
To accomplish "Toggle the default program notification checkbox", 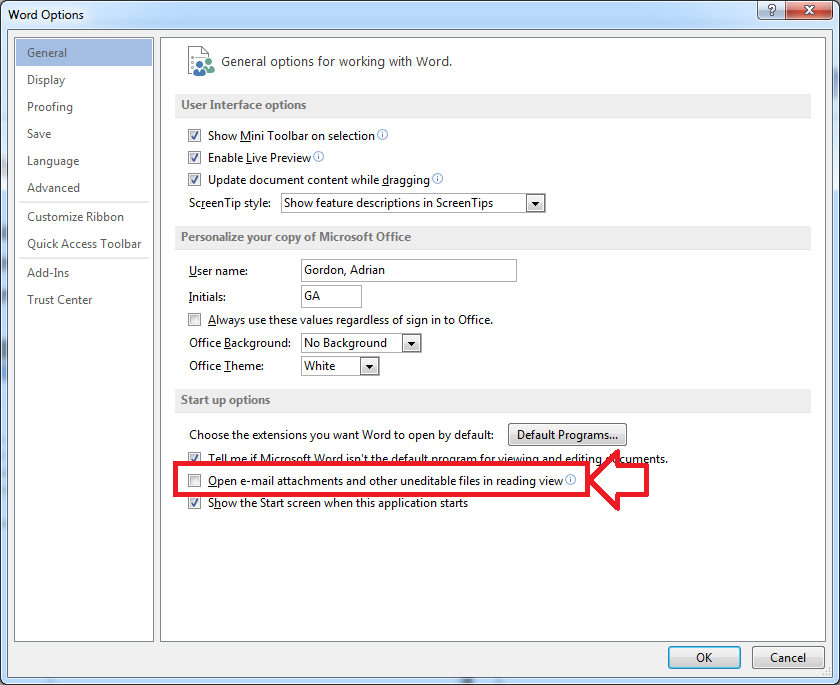I will click(x=194, y=458).
